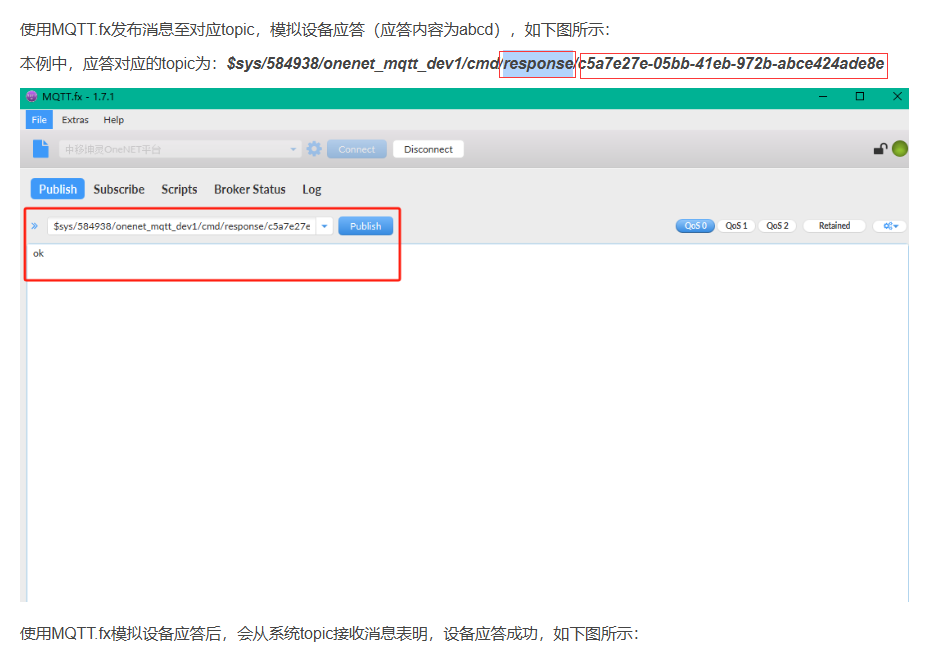Click the unlocked padlock icon
Viewport: 942px width, 647px height.
881,148
